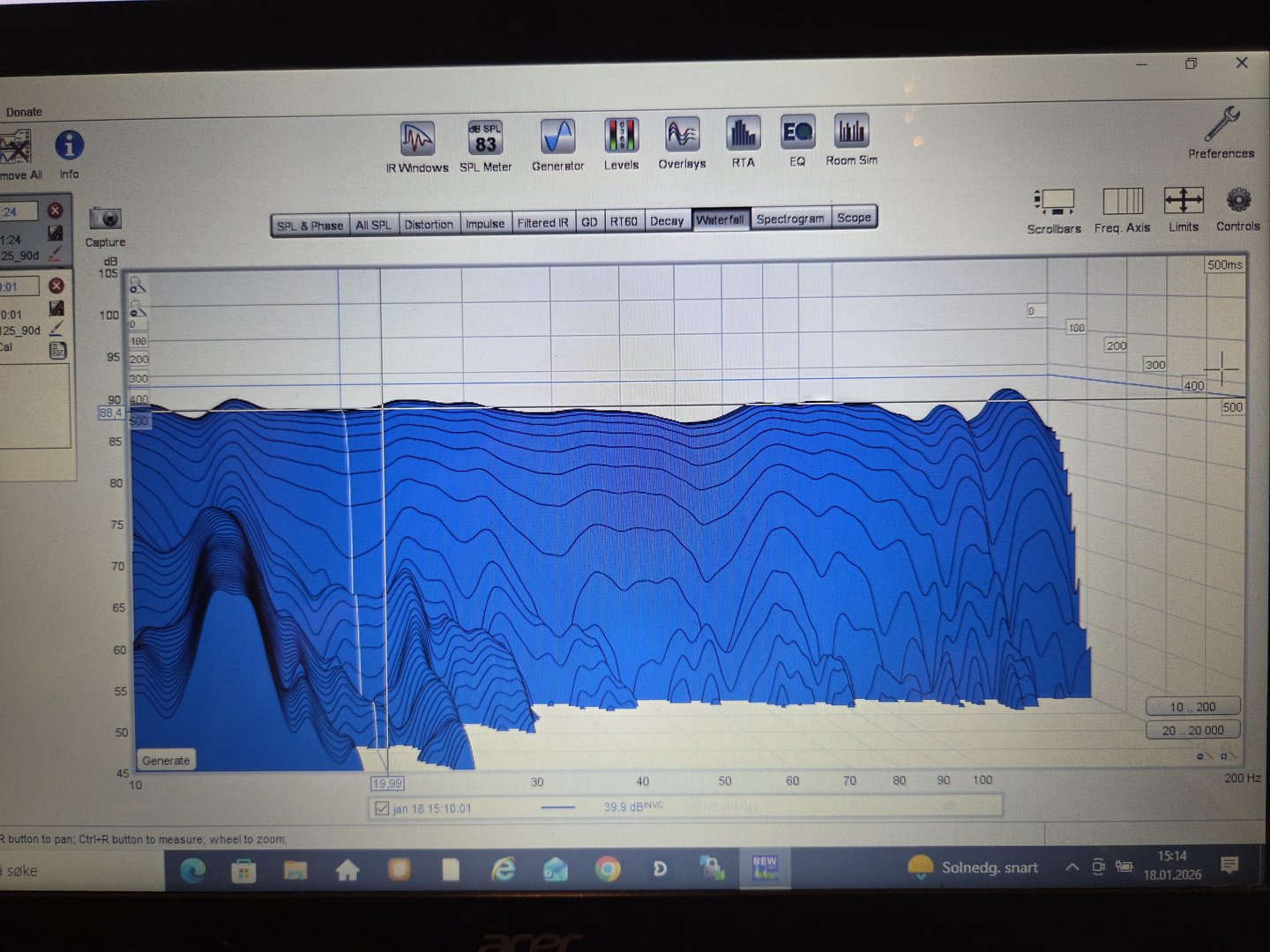The height and width of the screenshot is (952, 1270).
Task: Open the SPL Meter
Action: pos(485,145)
